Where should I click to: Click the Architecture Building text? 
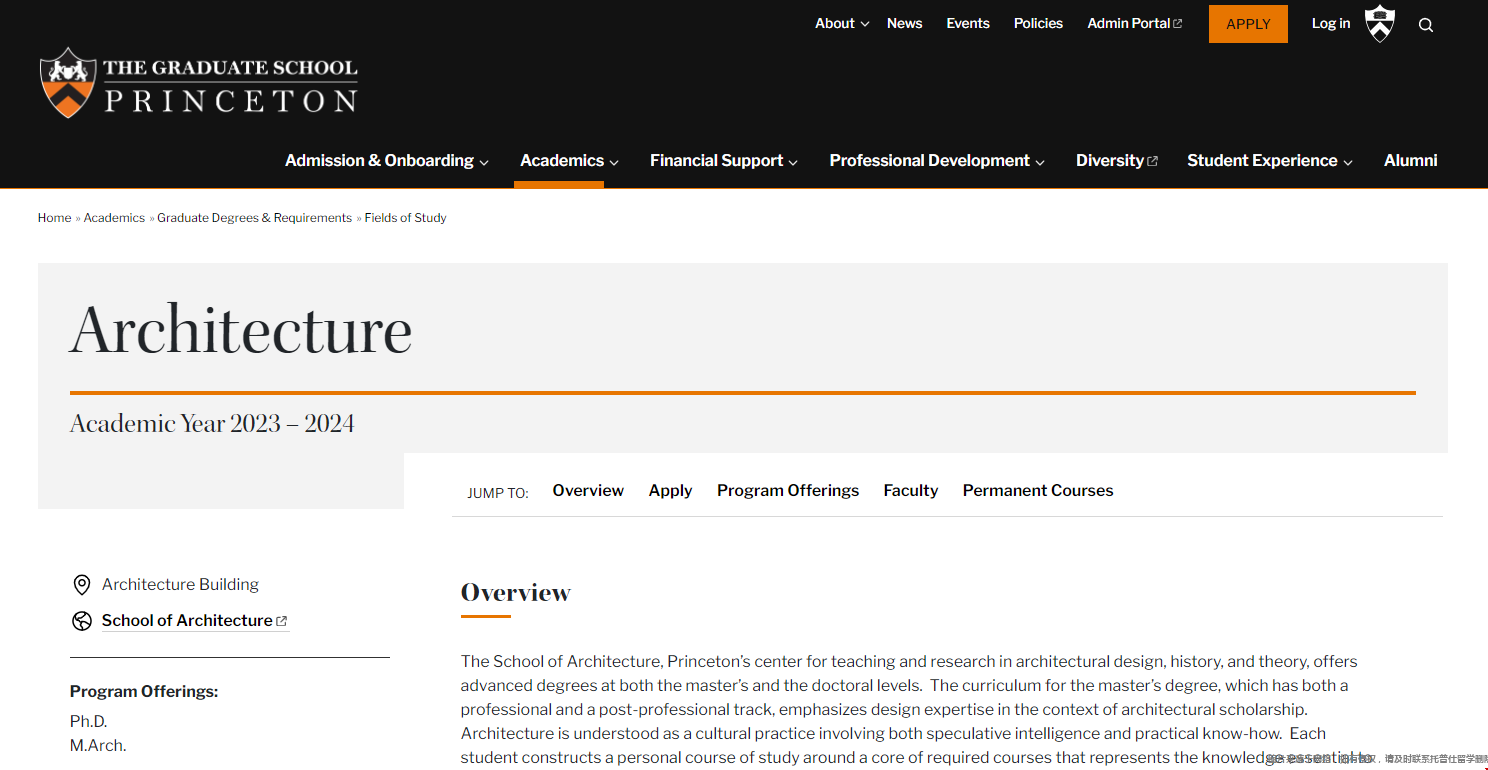coord(180,584)
